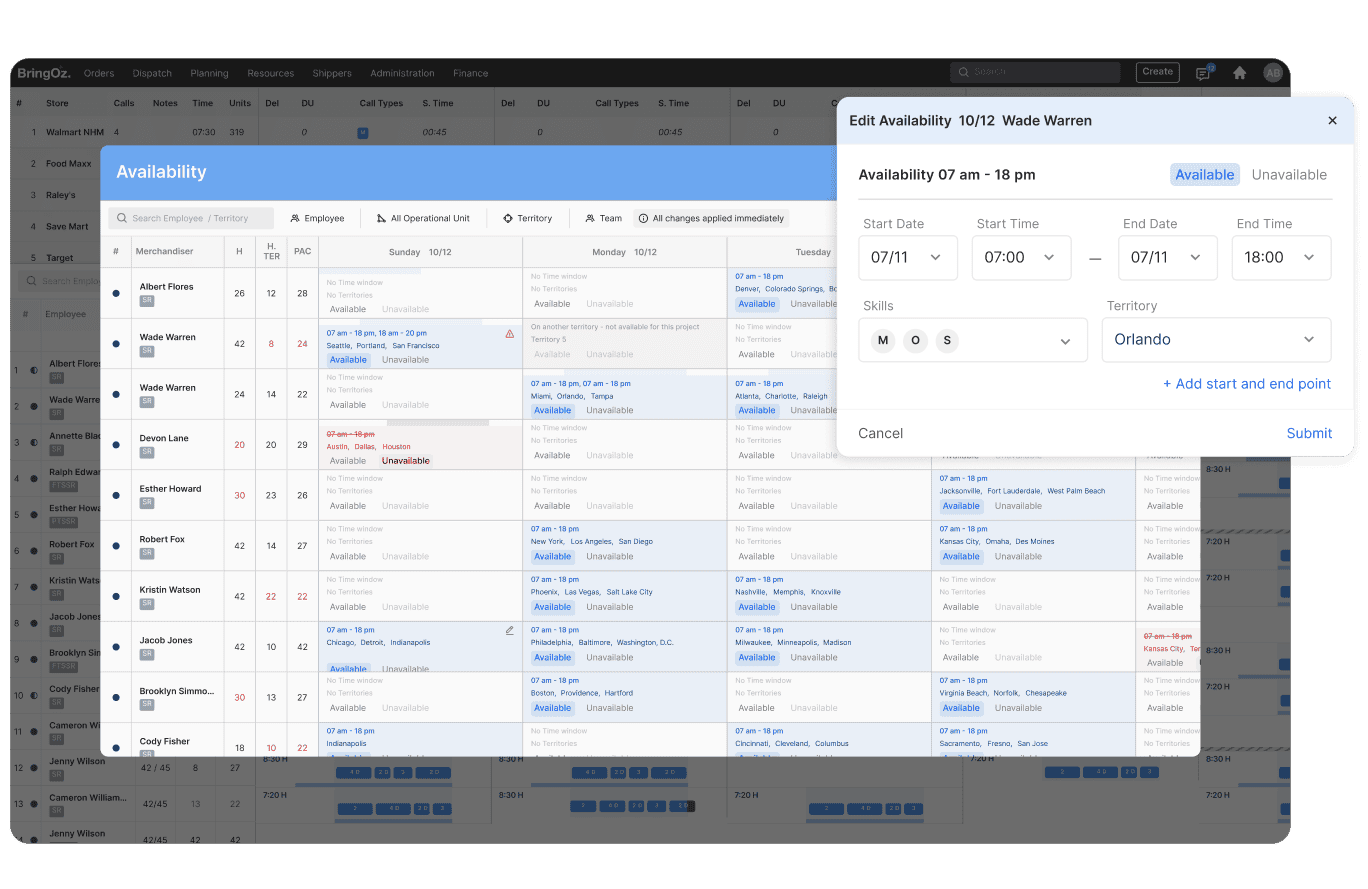The width and height of the screenshot is (1368, 889).
Task: Set status to Available in Edit Availability dialog
Action: (x=1205, y=175)
